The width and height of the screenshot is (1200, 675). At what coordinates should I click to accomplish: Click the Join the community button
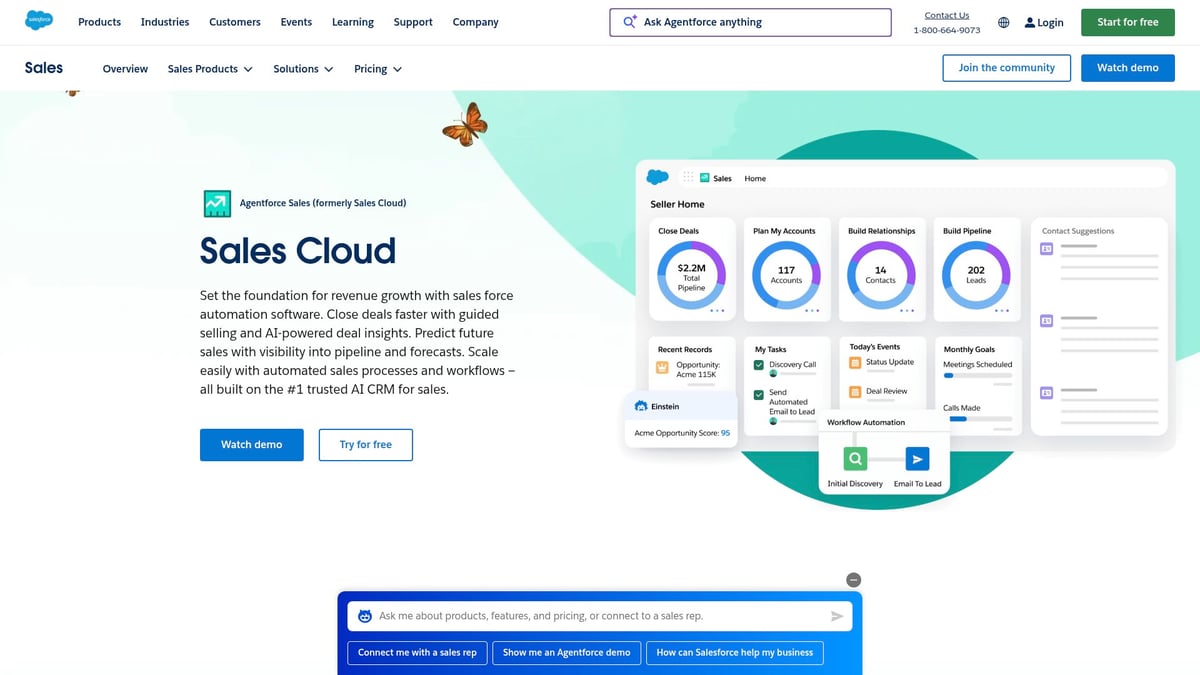(1006, 68)
